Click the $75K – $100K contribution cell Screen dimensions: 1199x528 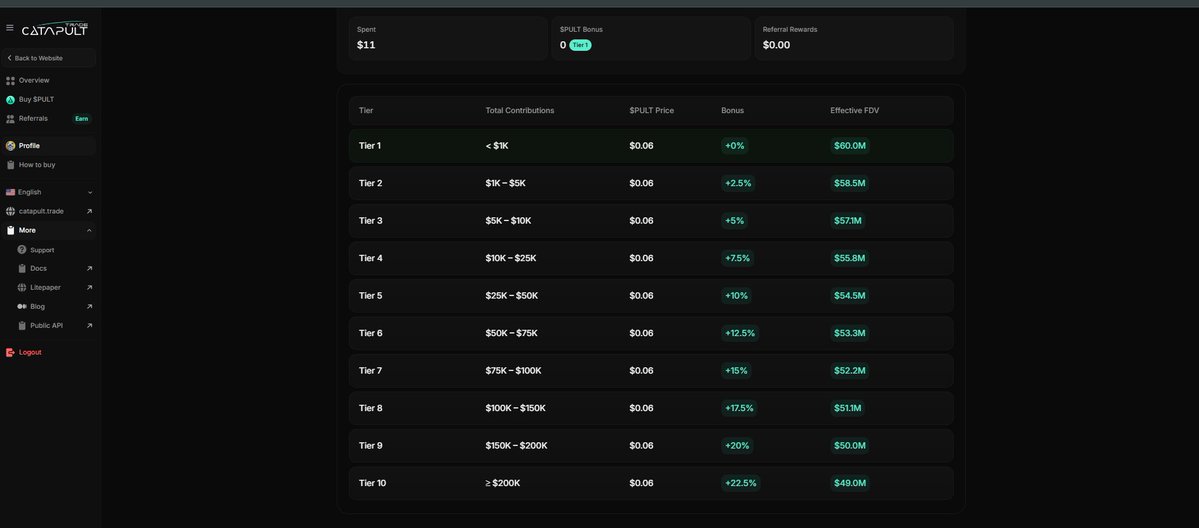click(513, 371)
